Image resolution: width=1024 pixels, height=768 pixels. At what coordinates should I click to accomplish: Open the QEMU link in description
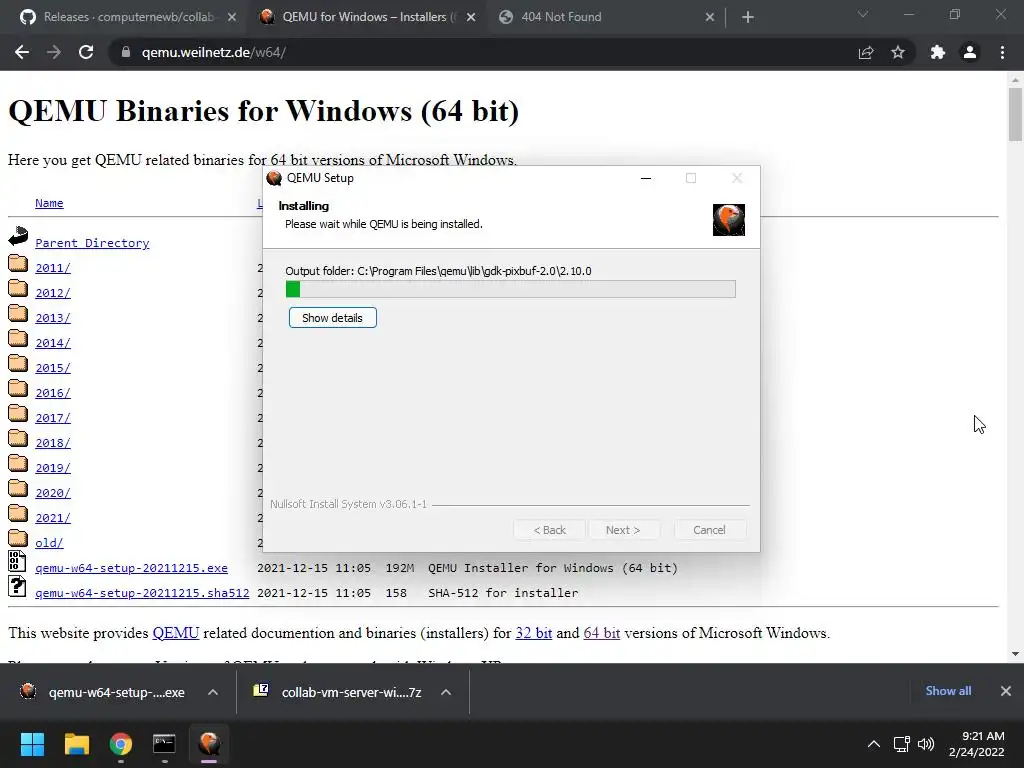pyautogui.click(x=176, y=633)
